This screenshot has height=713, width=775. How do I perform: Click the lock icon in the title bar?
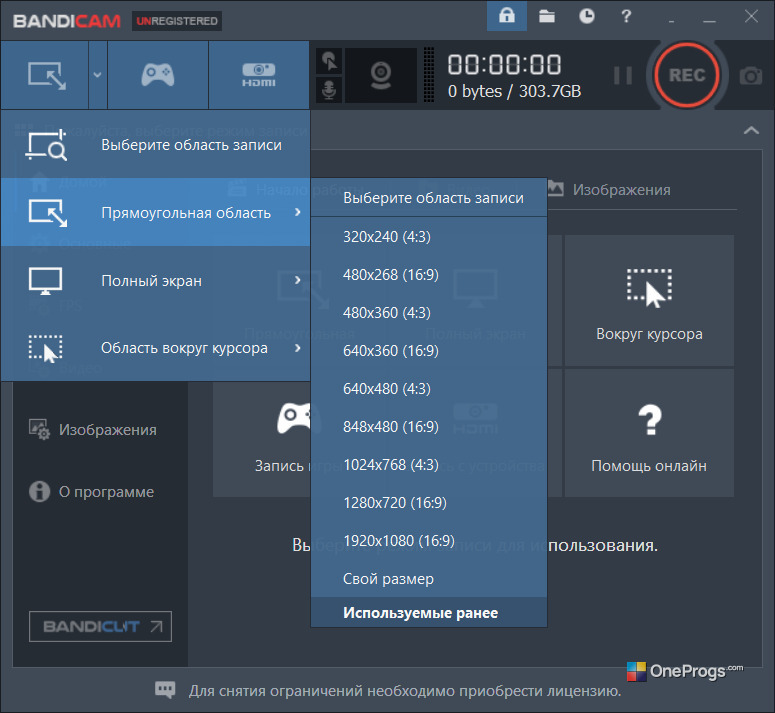point(507,16)
